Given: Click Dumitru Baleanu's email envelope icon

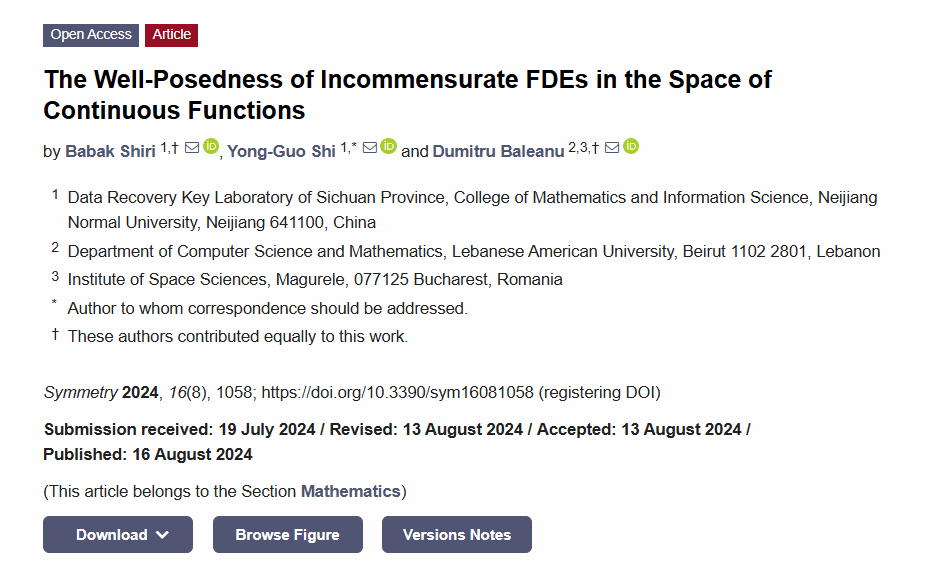Looking at the screenshot, I should click(612, 147).
